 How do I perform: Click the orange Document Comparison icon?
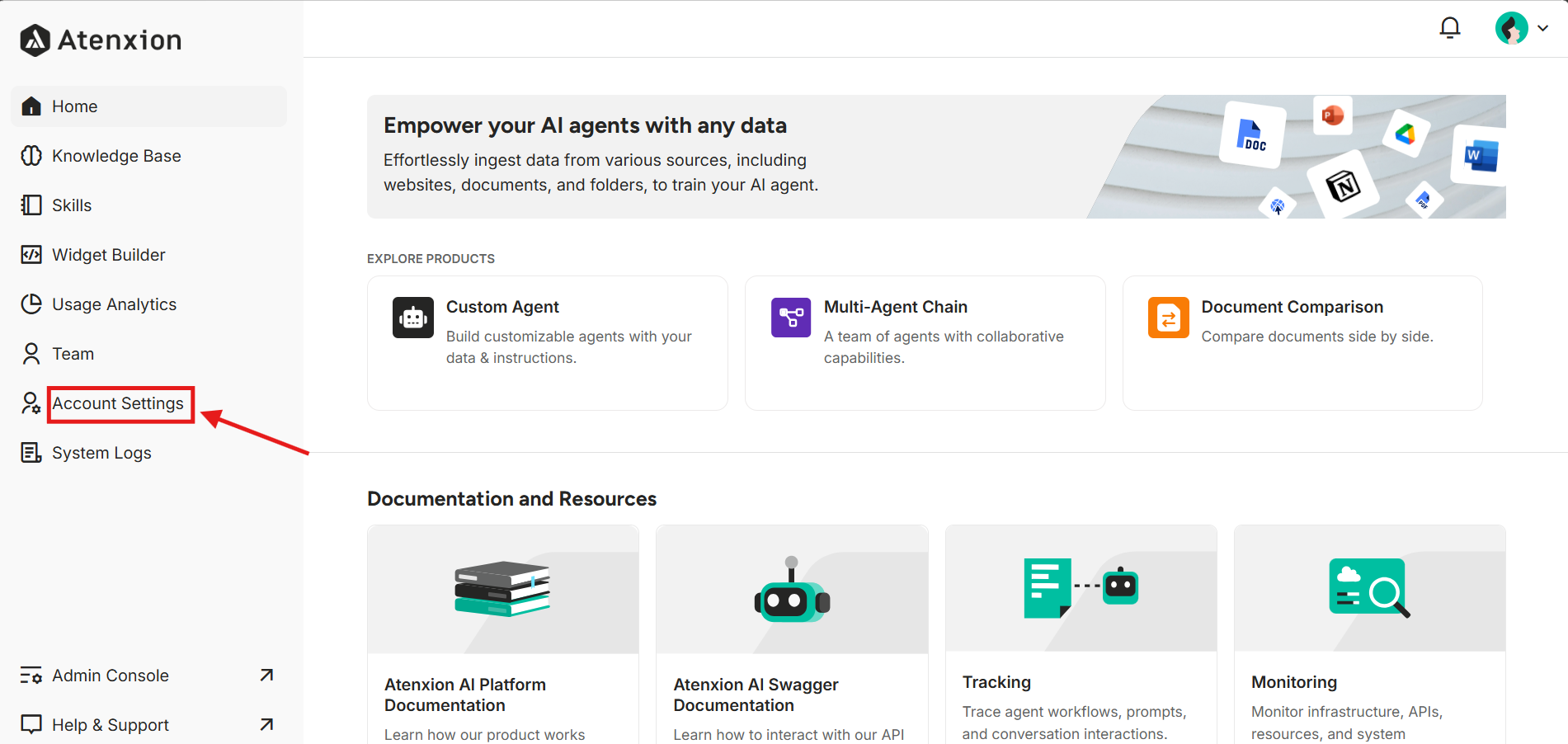(x=1169, y=318)
